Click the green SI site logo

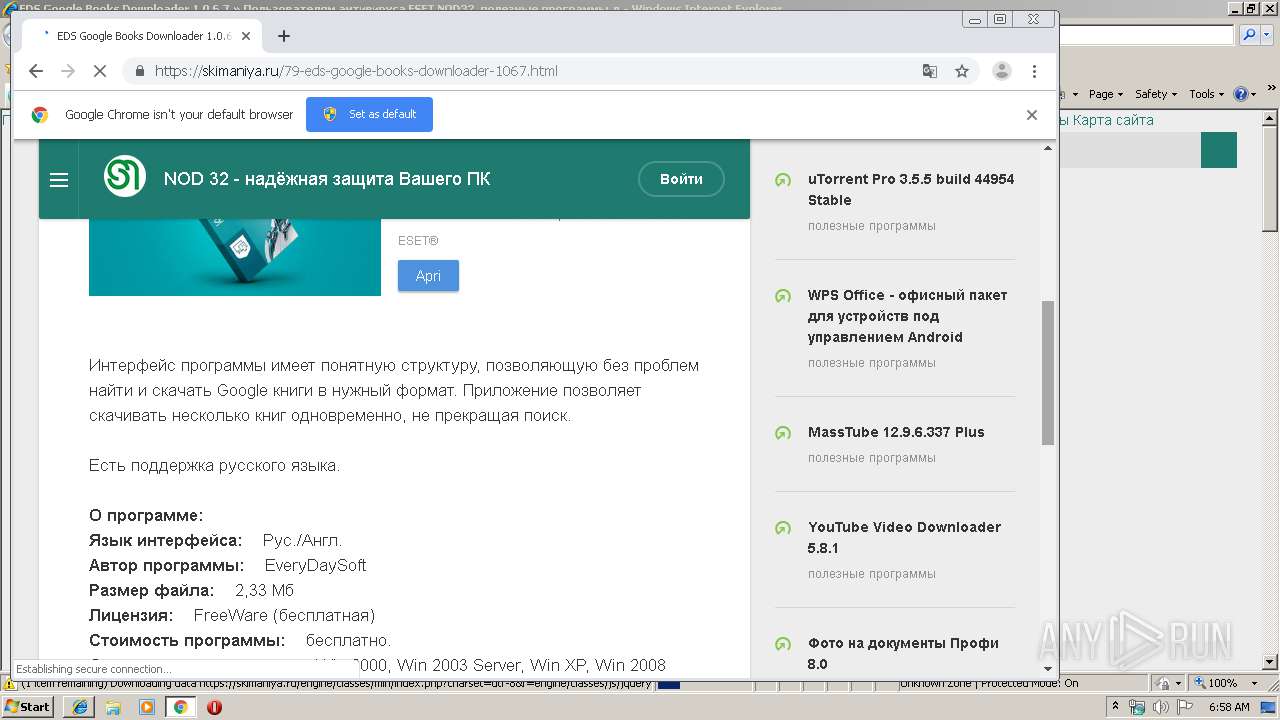(x=125, y=178)
